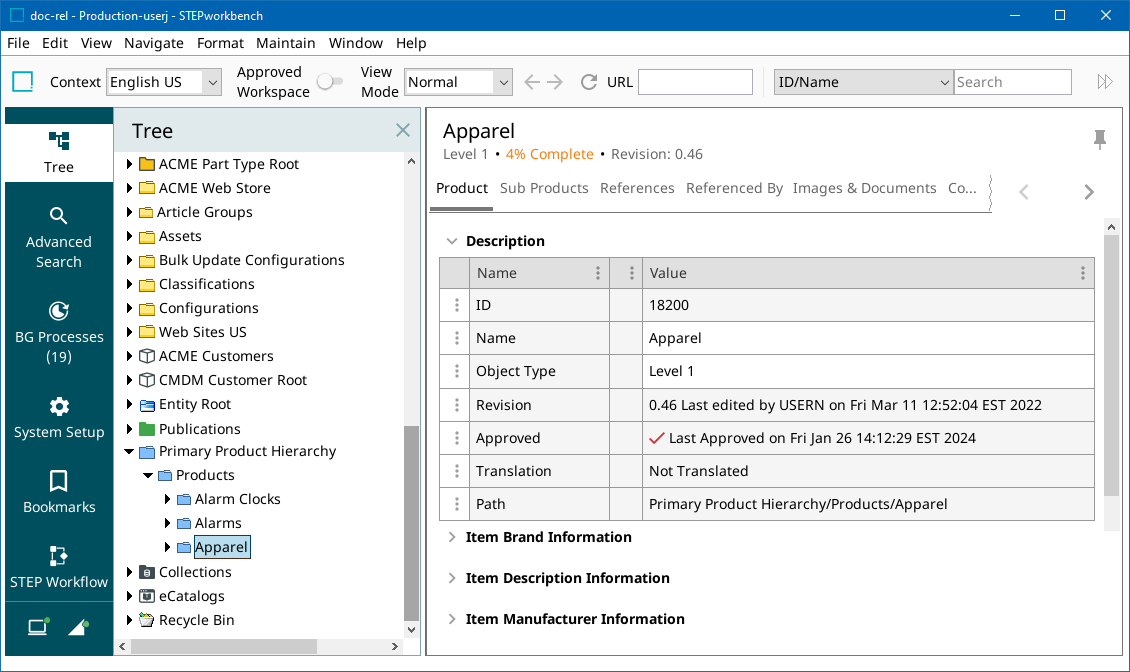
Task: Switch to the Sub Products tab
Action: [544, 188]
